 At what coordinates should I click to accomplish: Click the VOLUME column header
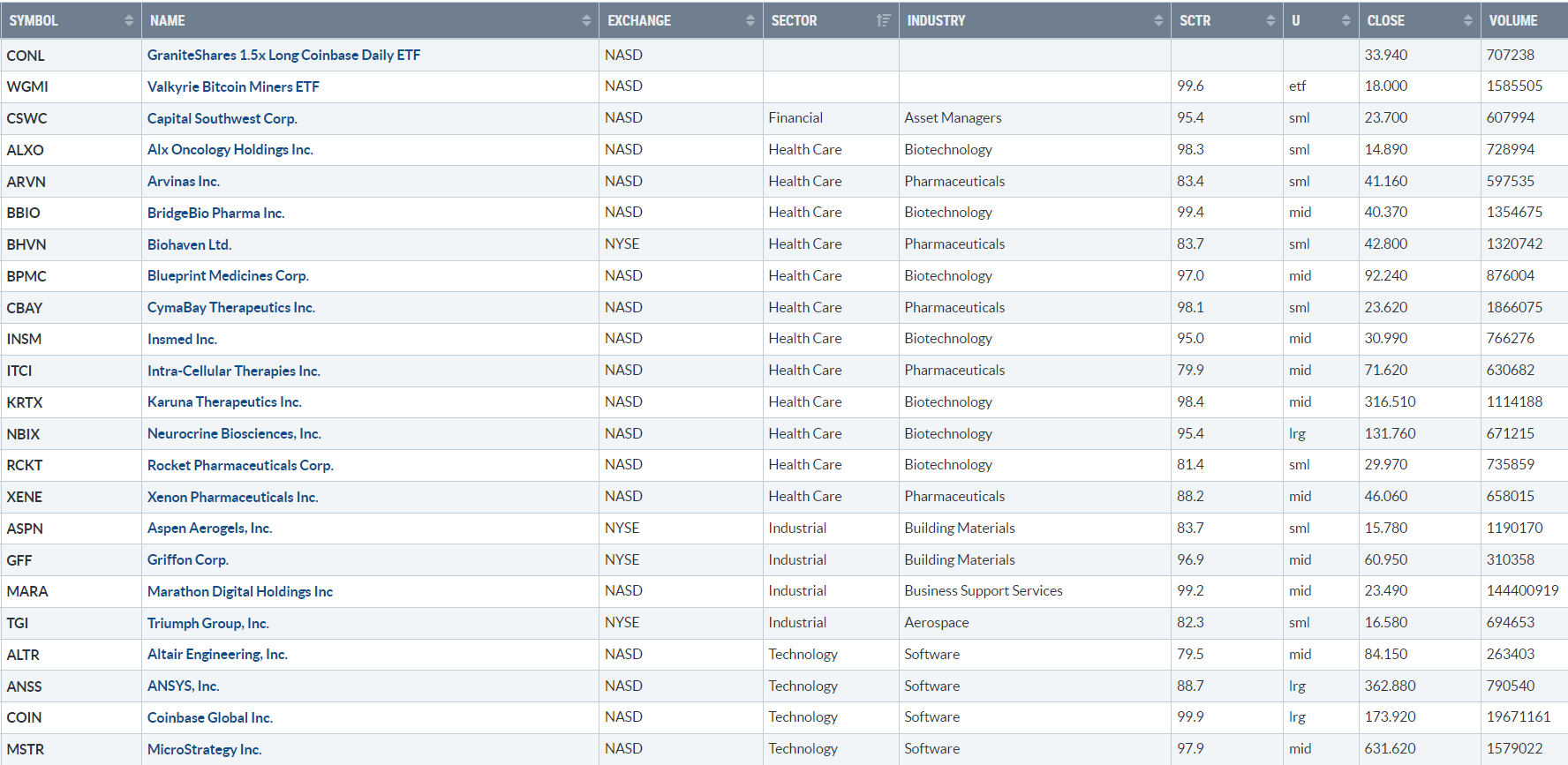coord(1513,20)
